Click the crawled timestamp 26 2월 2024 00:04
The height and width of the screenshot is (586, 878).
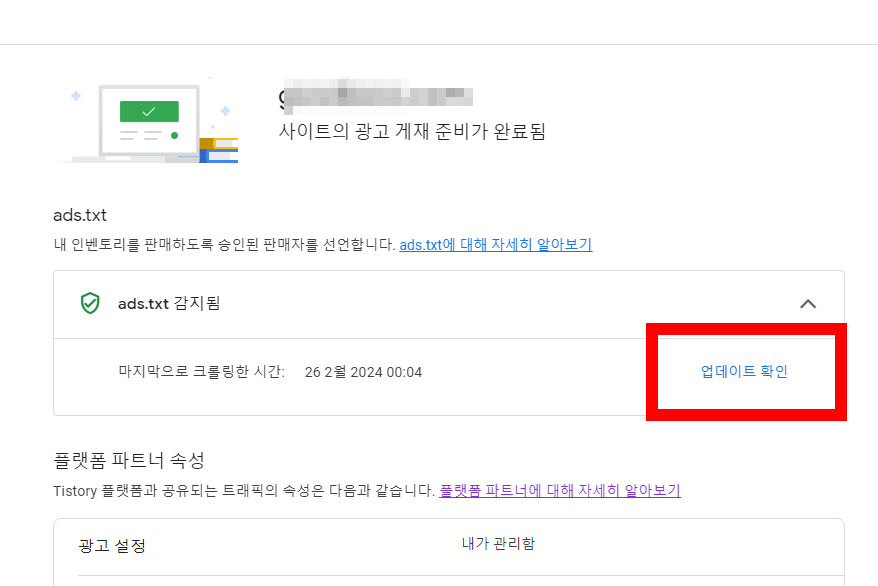pyautogui.click(x=363, y=371)
